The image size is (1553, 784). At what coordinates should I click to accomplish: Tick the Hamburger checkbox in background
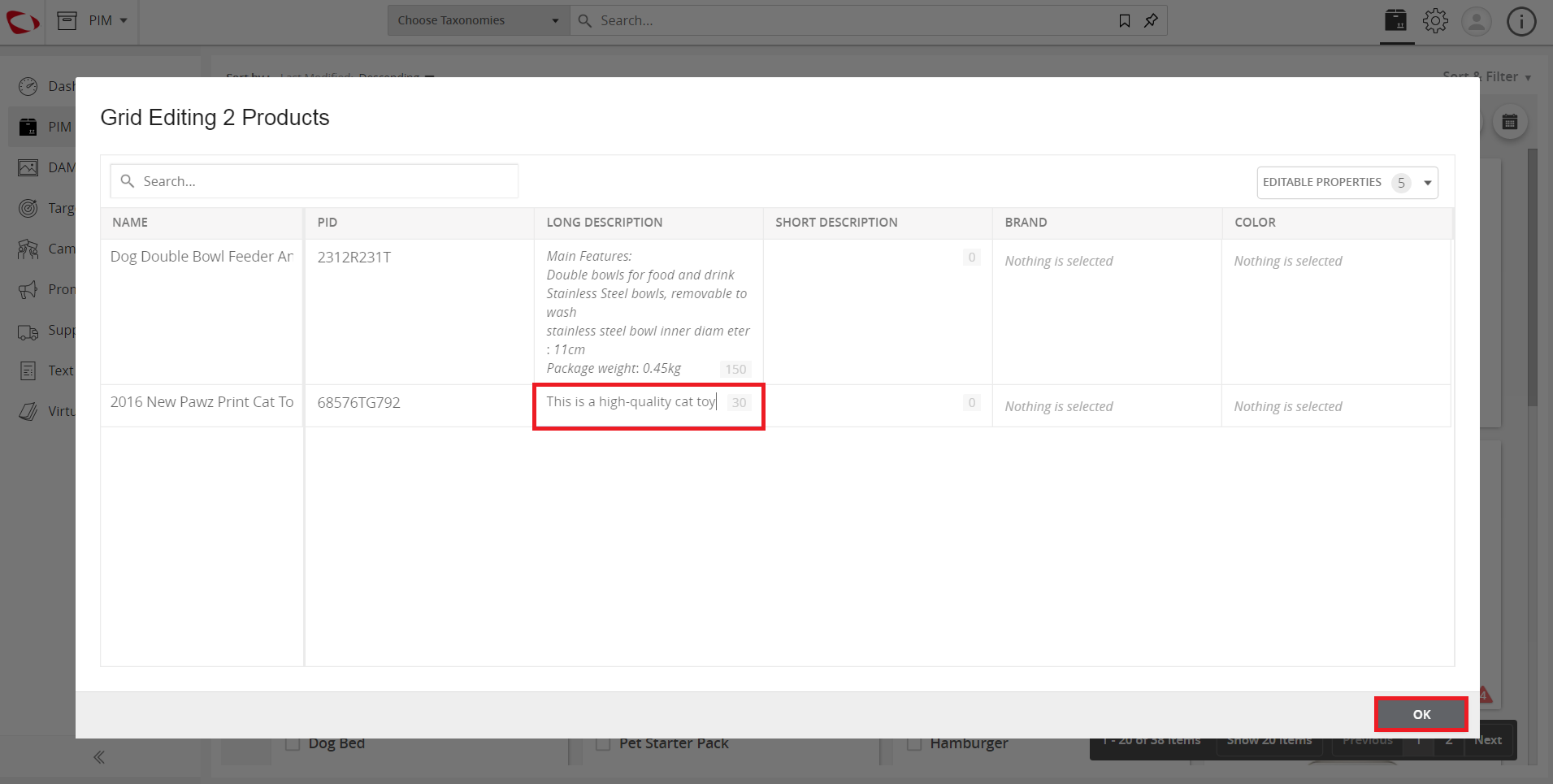point(914,743)
